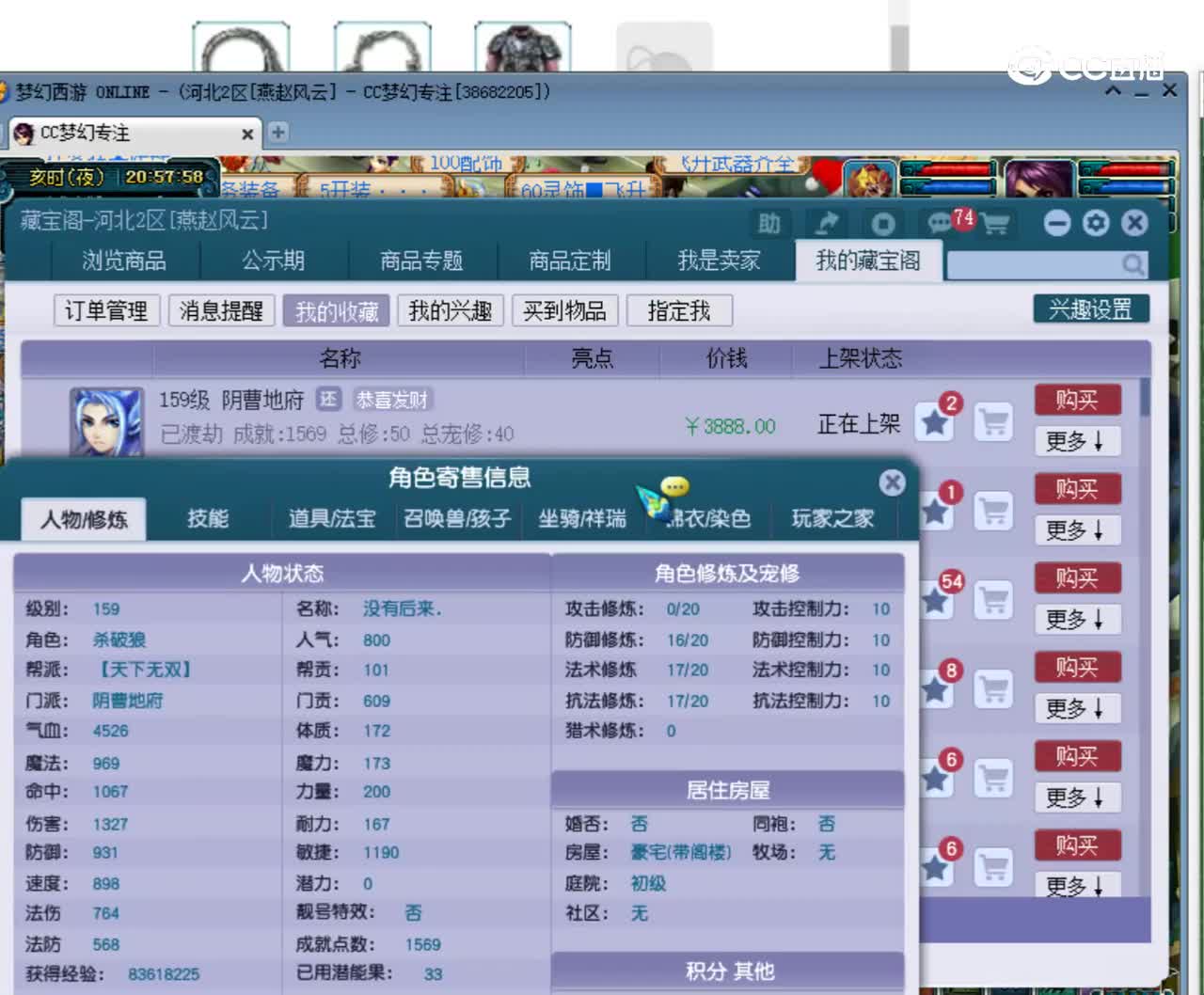Switch to the 锦衣/染色 tab
This screenshot has height=995, width=1204.
click(x=707, y=518)
